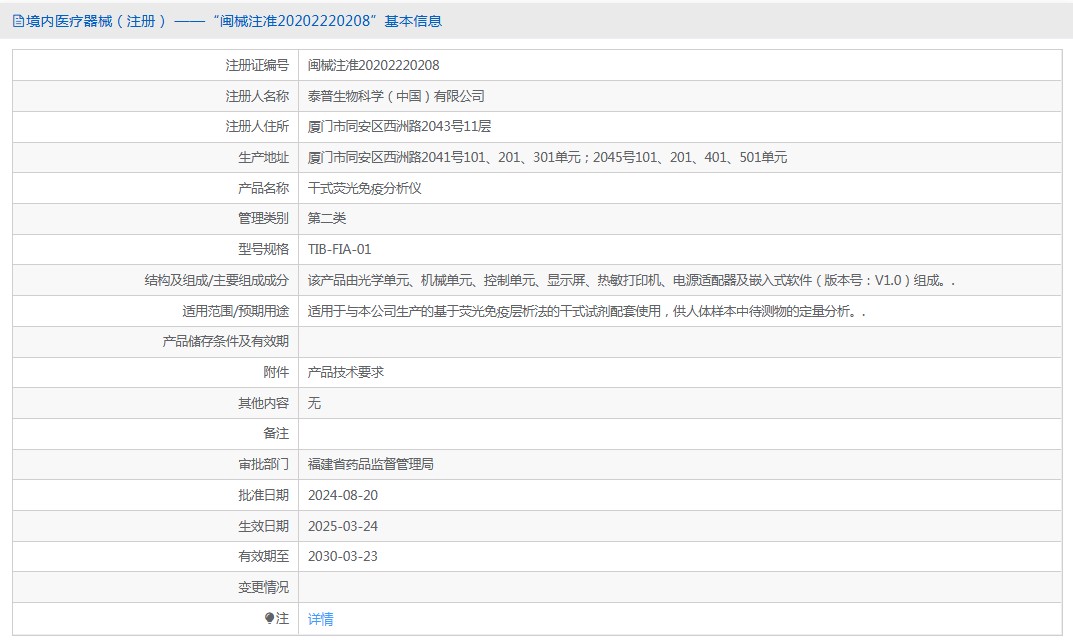The height and width of the screenshot is (643, 1073).
Task: Click the 批准日期 field label
Action: pyautogui.click(x=263, y=495)
